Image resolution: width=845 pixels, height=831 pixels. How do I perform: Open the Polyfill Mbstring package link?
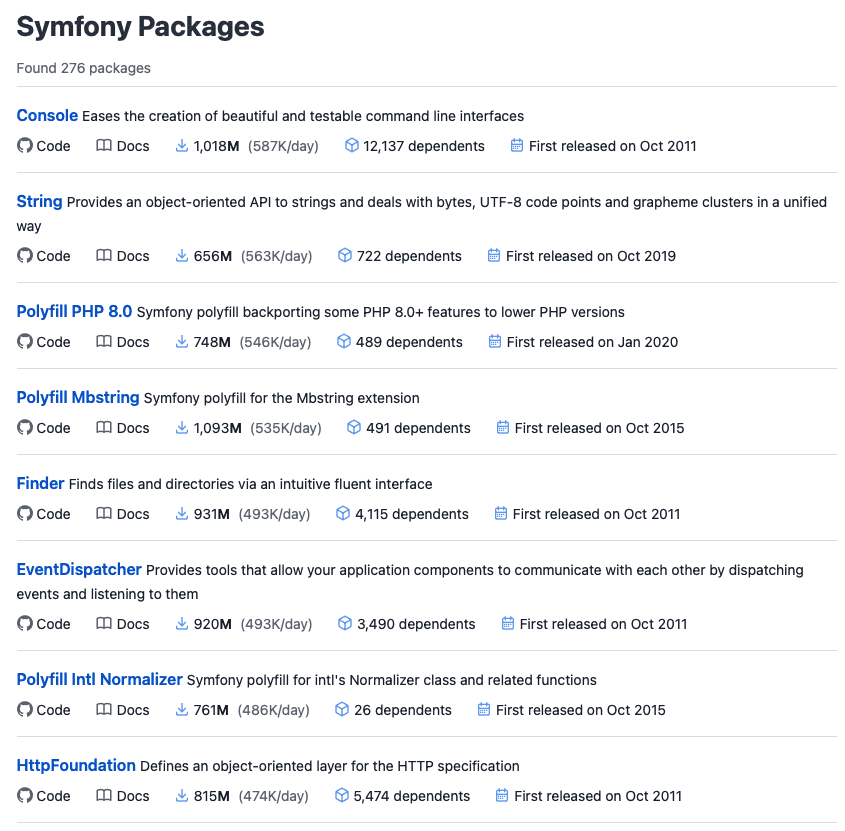click(x=78, y=397)
